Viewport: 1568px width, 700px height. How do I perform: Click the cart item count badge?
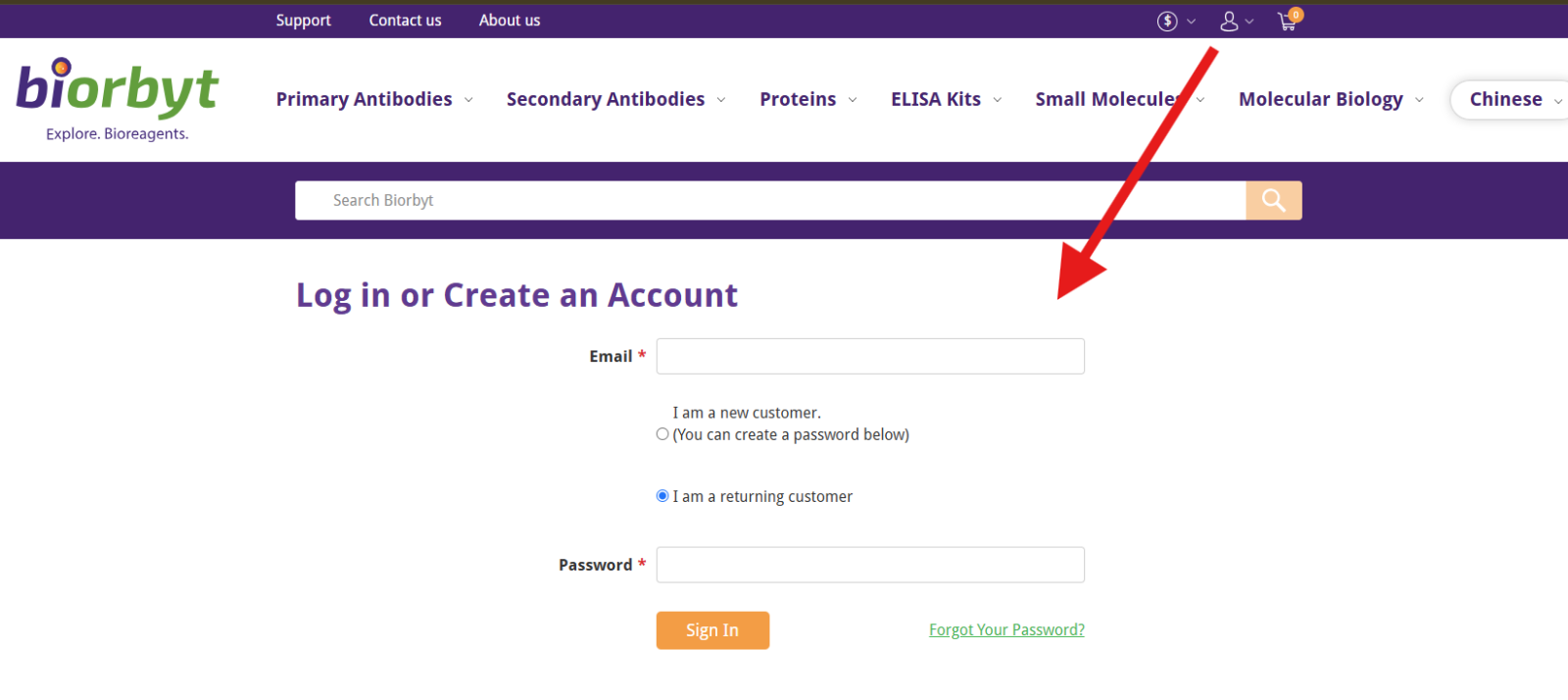(x=1295, y=12)
